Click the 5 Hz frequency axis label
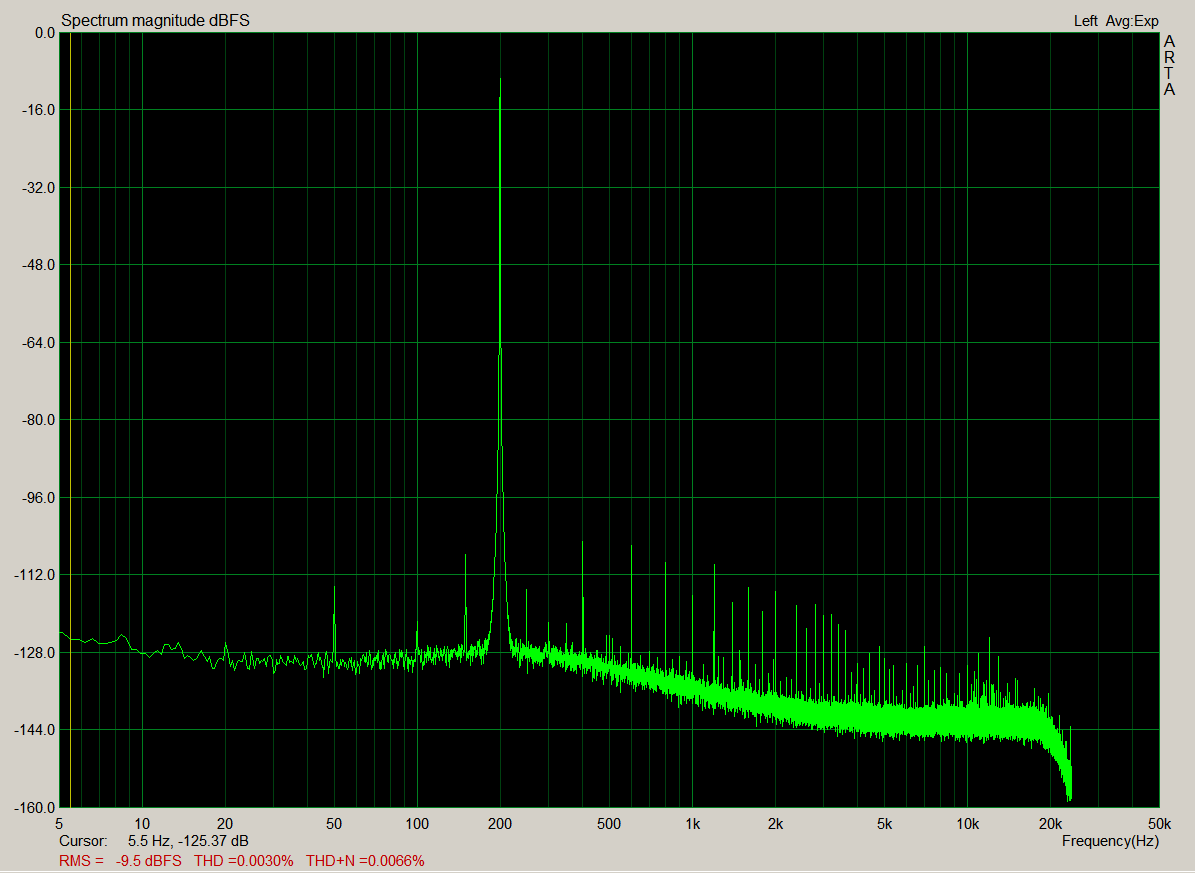 pos(59,824)
